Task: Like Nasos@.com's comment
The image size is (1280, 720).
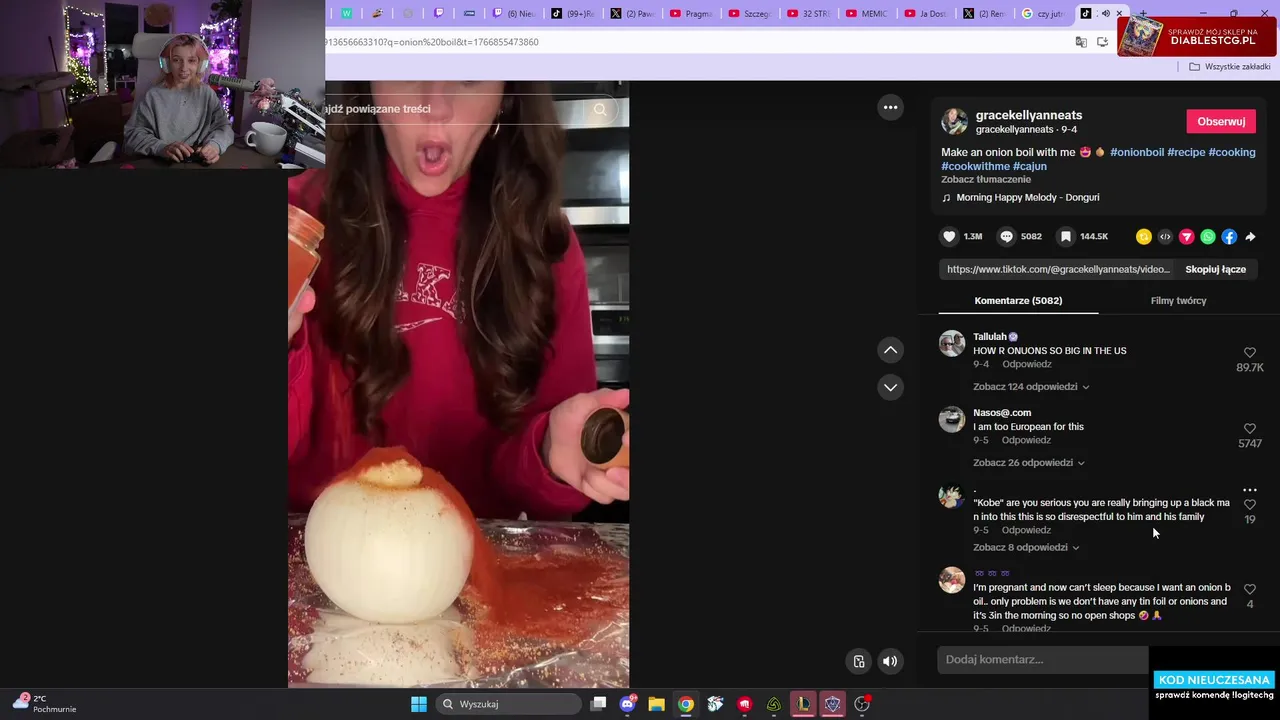Action: pyautogui.click(x=1250, y=429)
